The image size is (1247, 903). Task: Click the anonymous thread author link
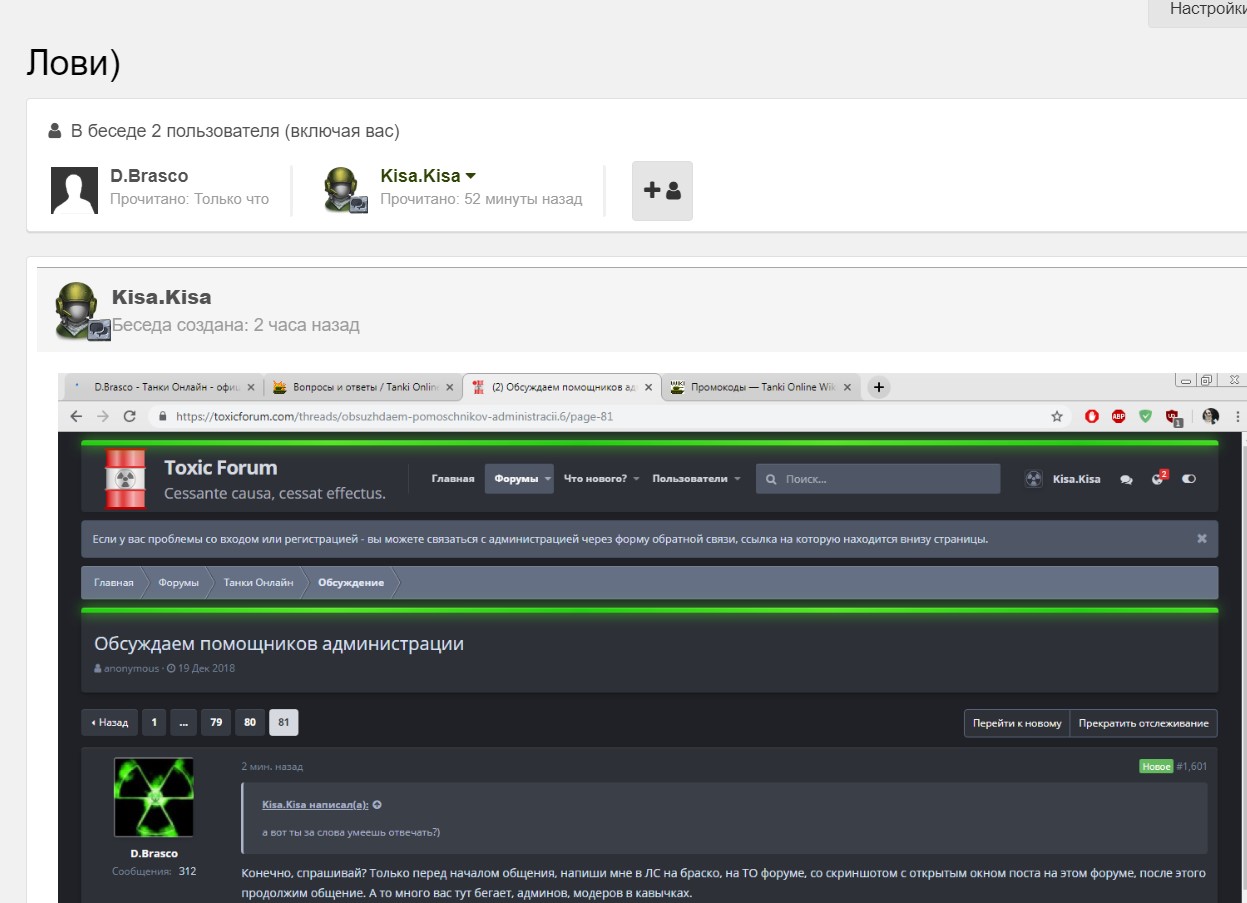coord(131,668)
